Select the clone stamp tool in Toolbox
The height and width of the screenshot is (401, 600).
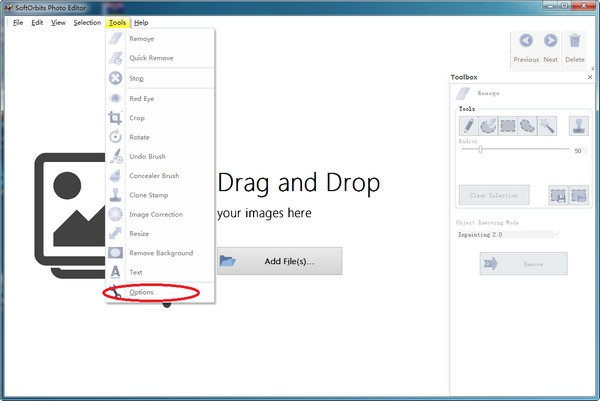(x=579, y=126)
